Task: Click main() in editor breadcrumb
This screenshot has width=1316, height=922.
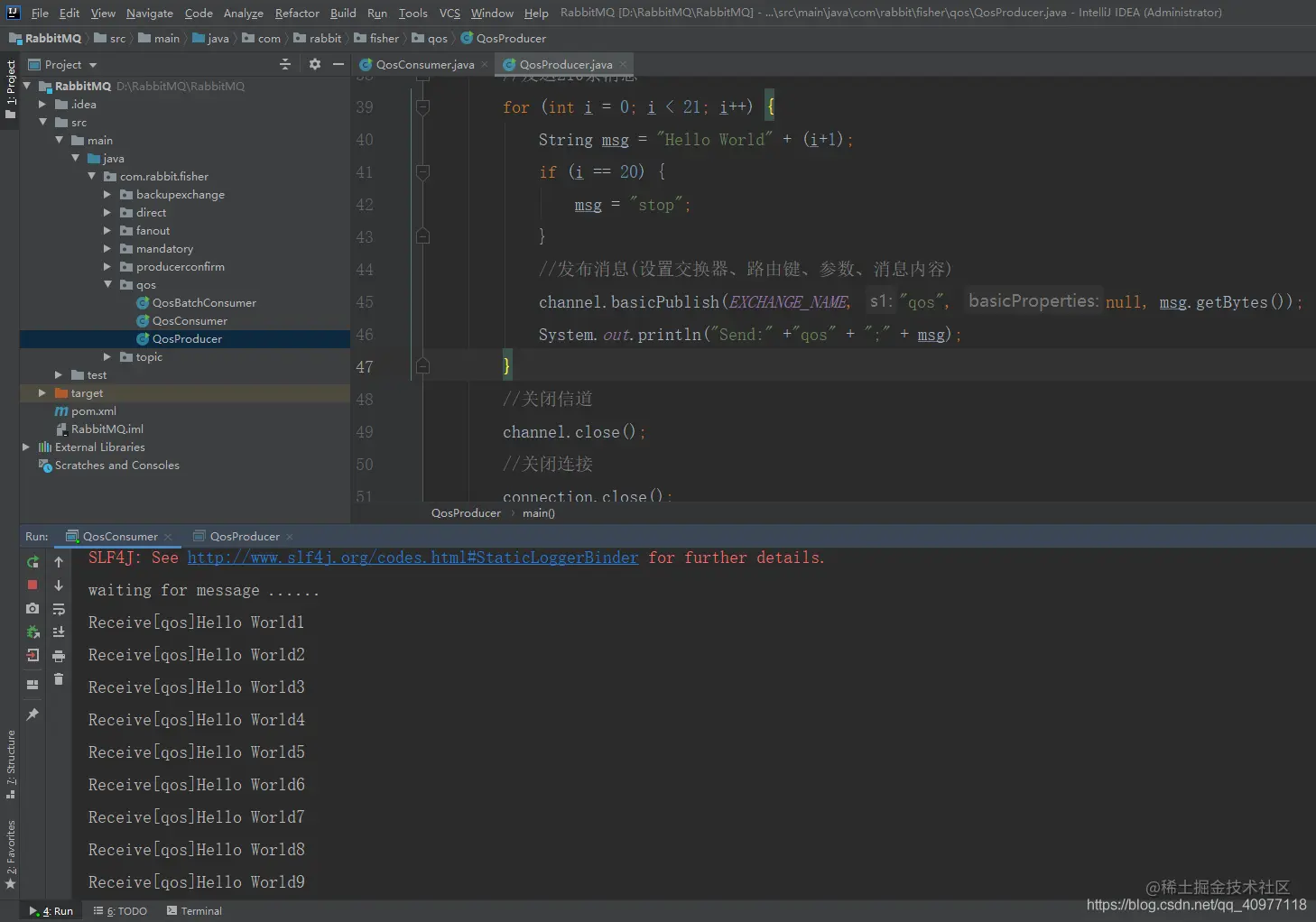Action: [538, 513]
